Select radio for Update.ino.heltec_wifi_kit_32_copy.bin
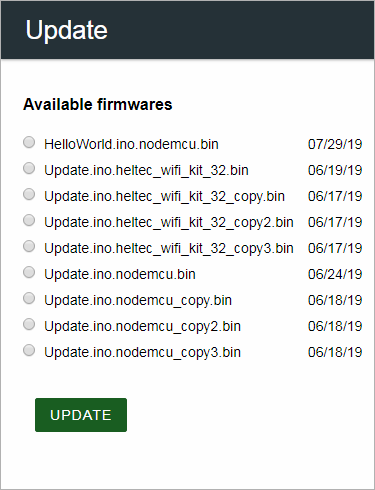Image resolution: width=375 pixels, height=490 pixels. click(x=29, y=194)
